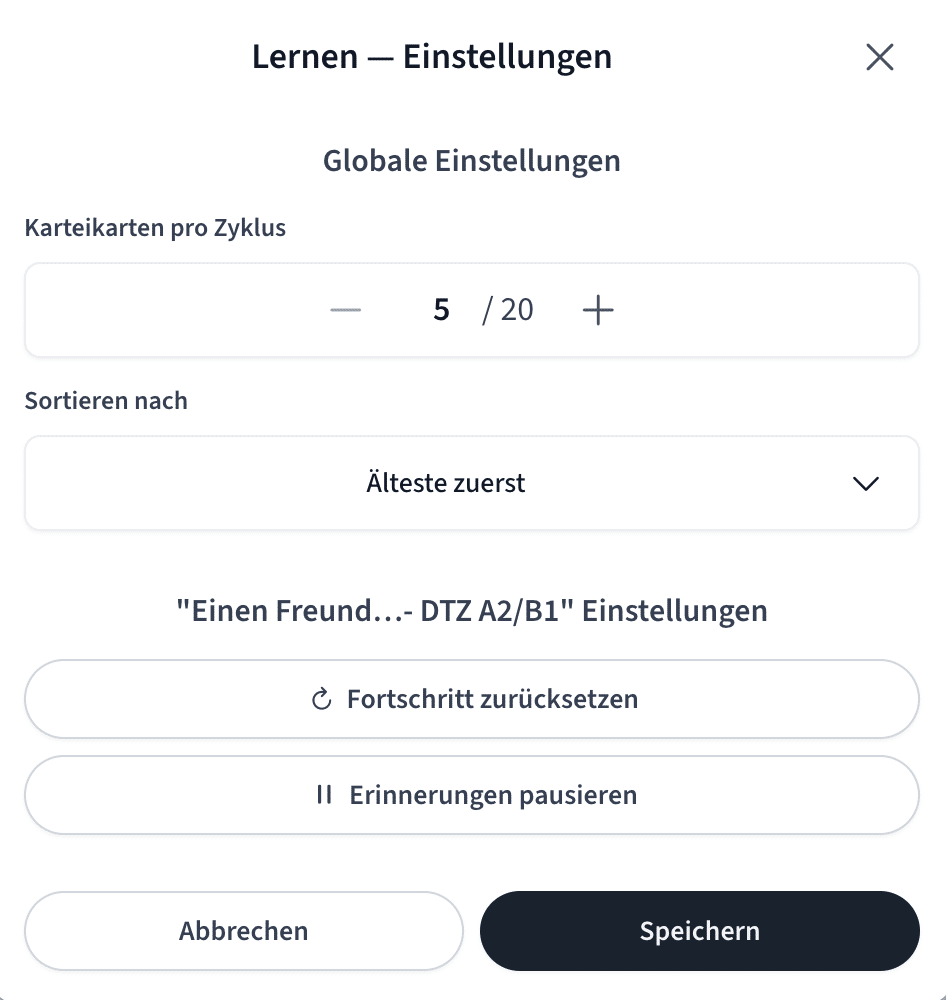946x1000 pixels.
Task: Click the circular reset arrow icon
Action: (321, 699)
